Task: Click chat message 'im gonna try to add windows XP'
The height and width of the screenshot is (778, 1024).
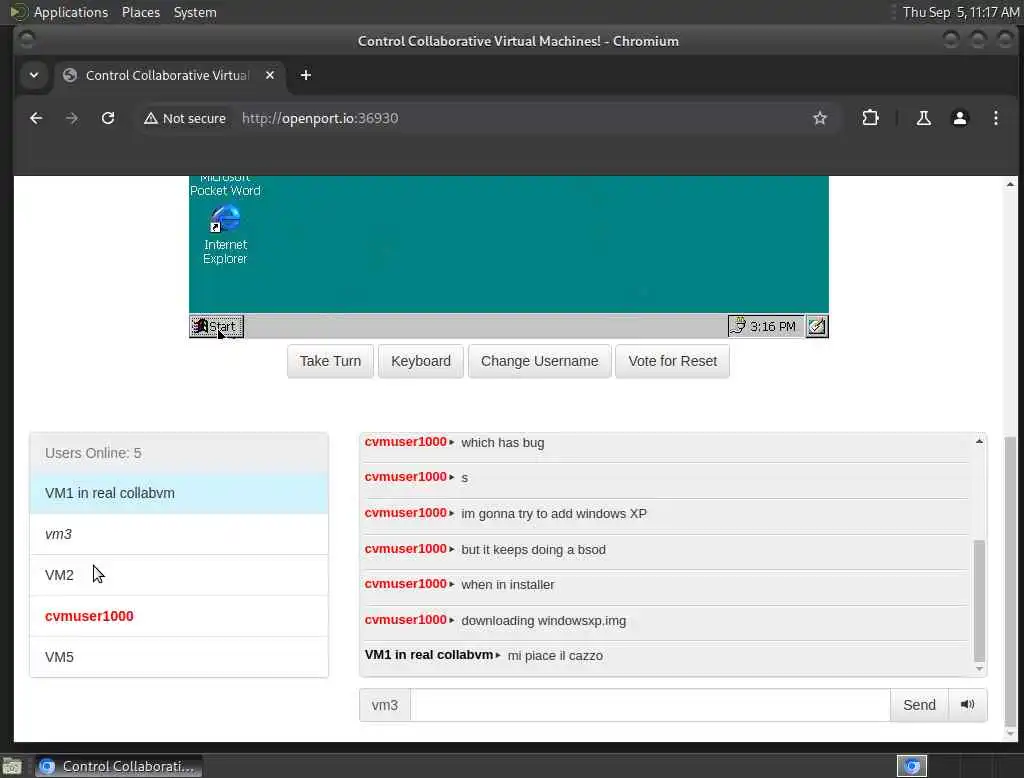Action: pos(554,513)
